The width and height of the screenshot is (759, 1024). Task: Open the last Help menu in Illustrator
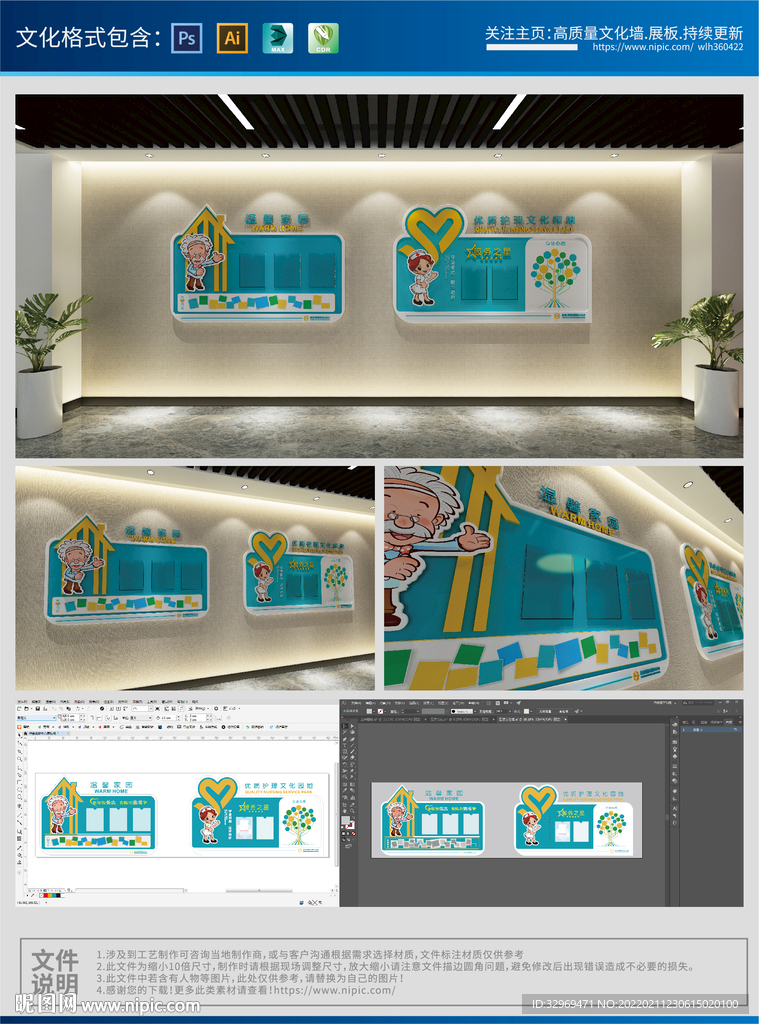(474, 703)
